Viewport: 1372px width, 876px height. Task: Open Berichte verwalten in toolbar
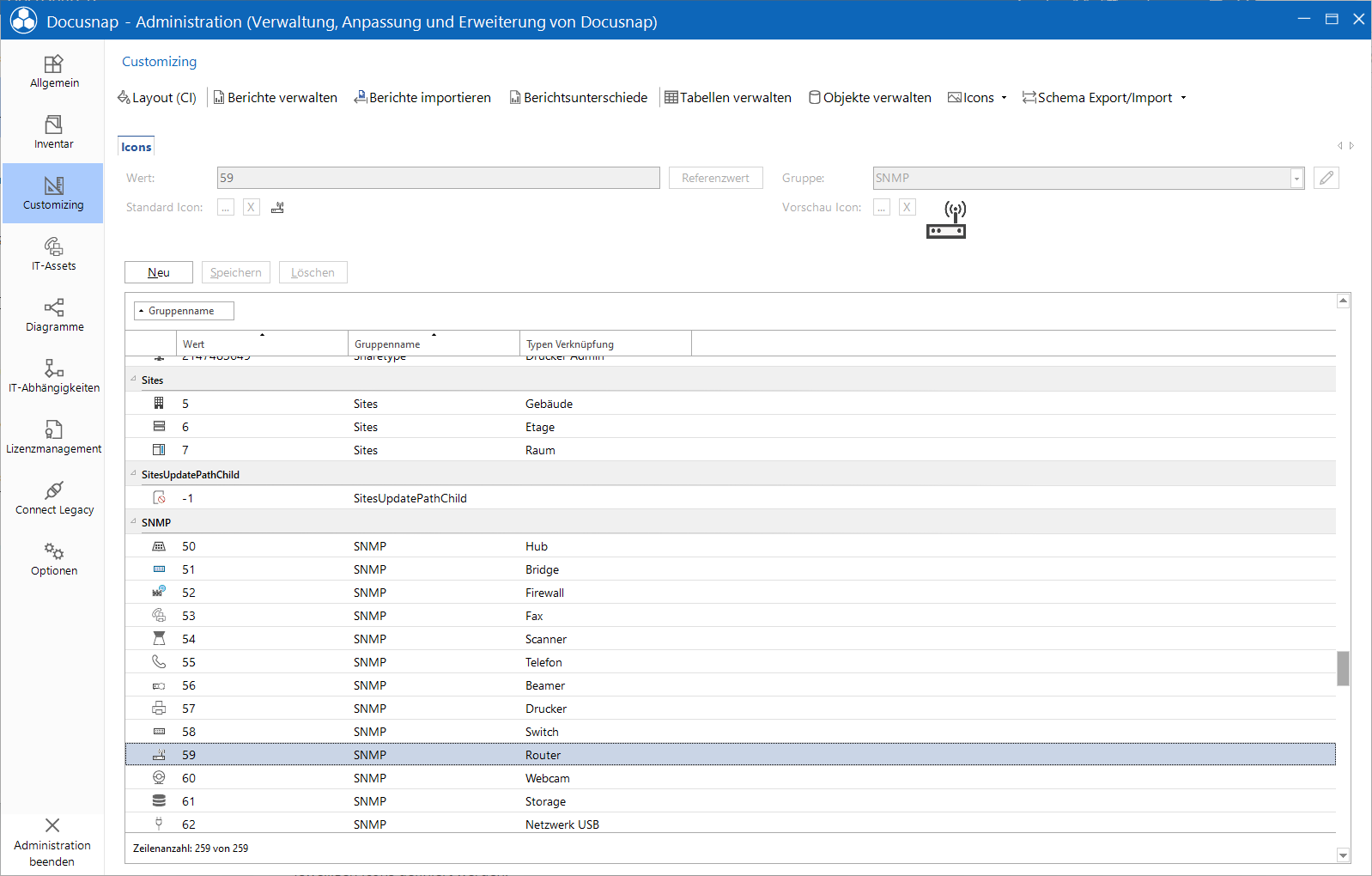tap(275, 98)
